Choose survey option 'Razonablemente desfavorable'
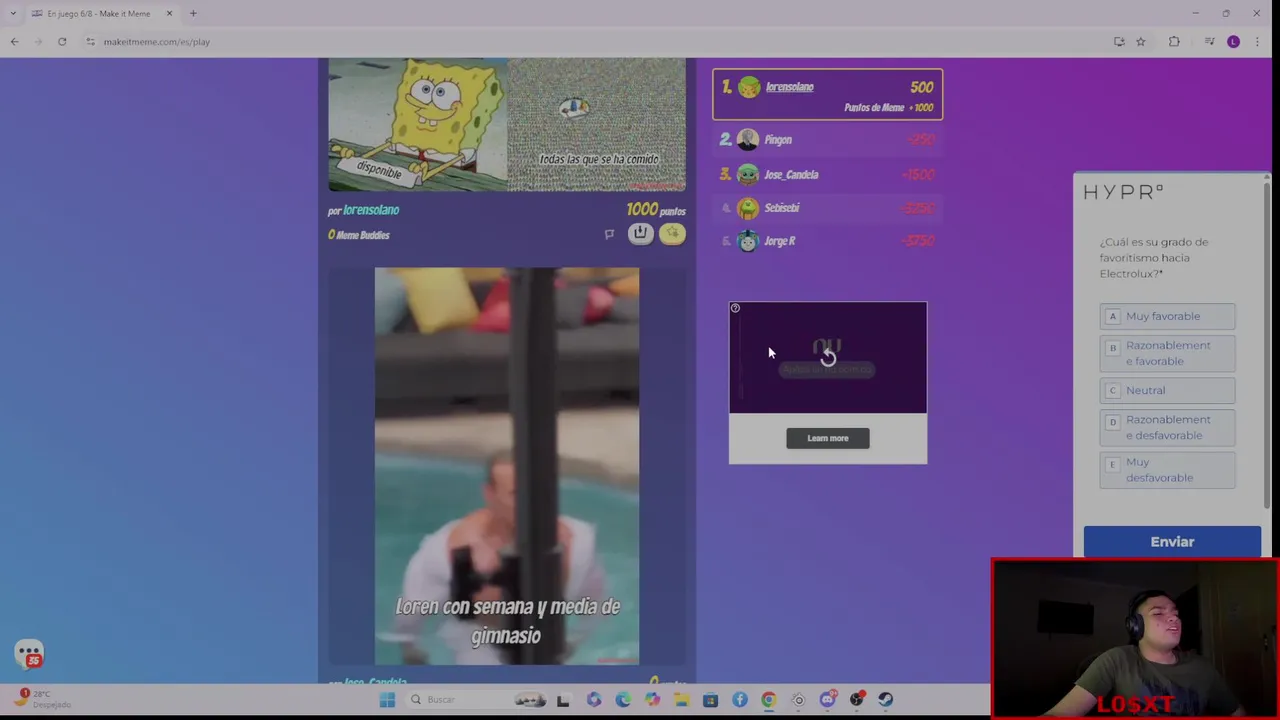The height and width of the screenshot is (720, 1280). pos(1167,427)
